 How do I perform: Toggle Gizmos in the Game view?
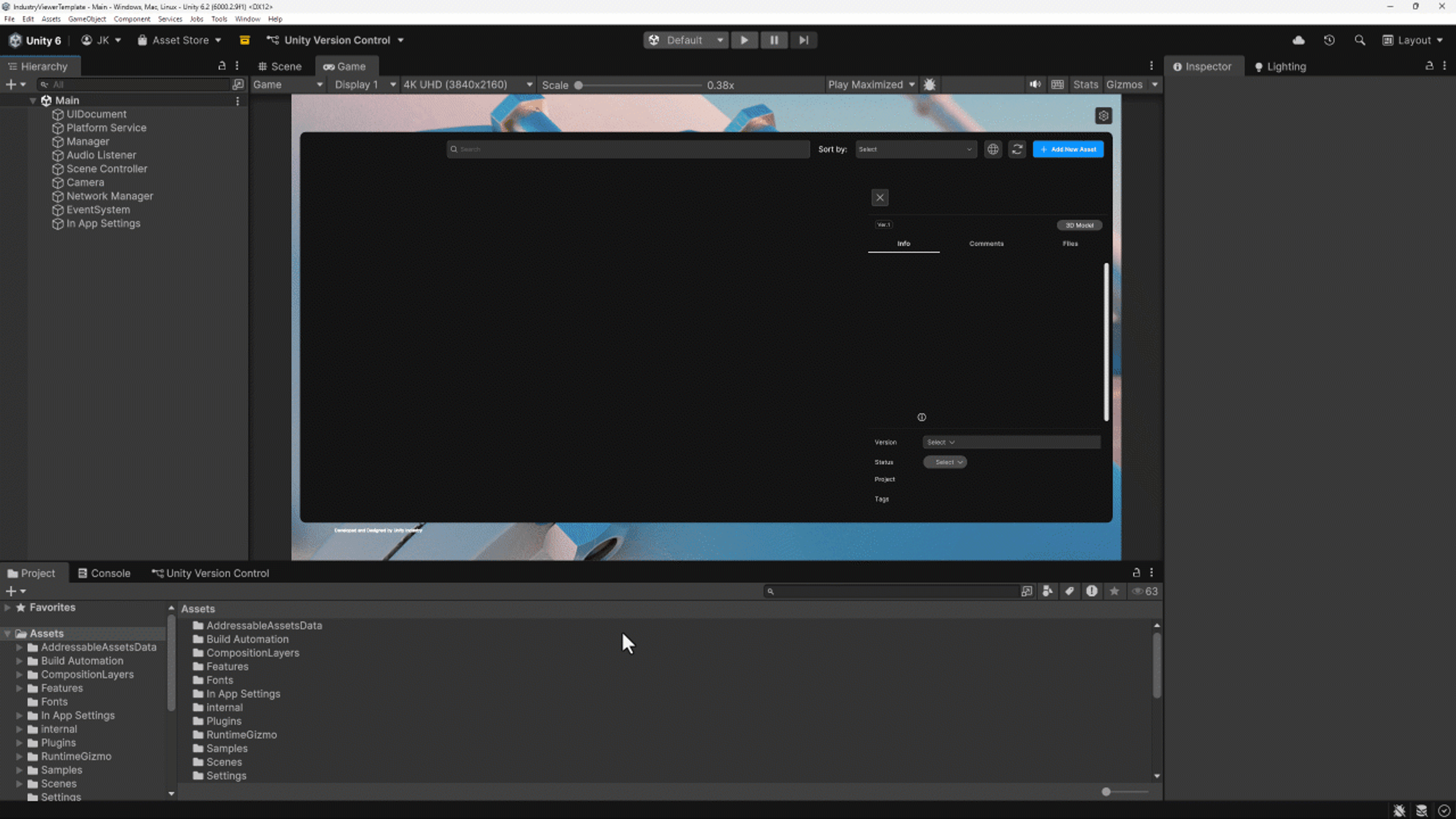coord(1124,85)
